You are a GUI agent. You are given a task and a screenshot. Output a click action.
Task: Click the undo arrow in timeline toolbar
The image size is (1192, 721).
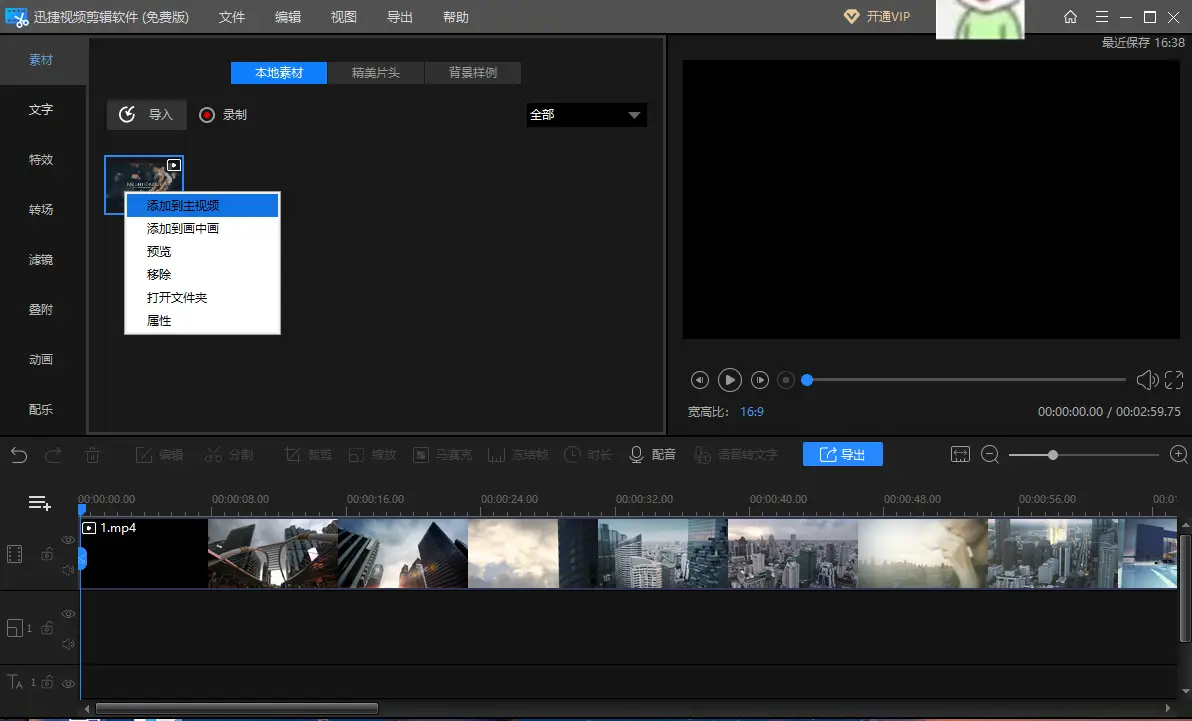[19, 455]
